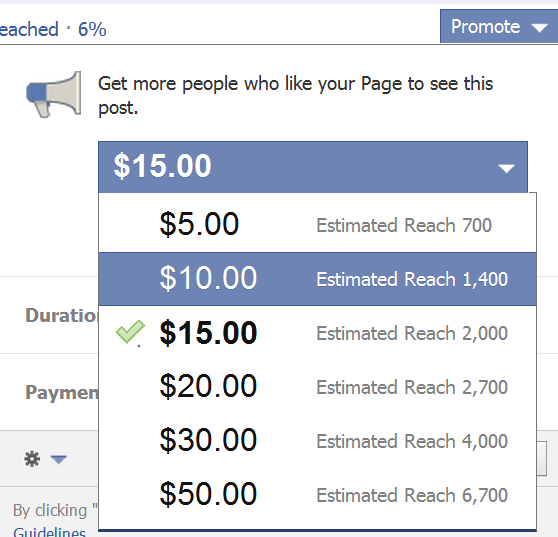
Task: Choose the $10.00 budget option
Action: tap(317, 279)
